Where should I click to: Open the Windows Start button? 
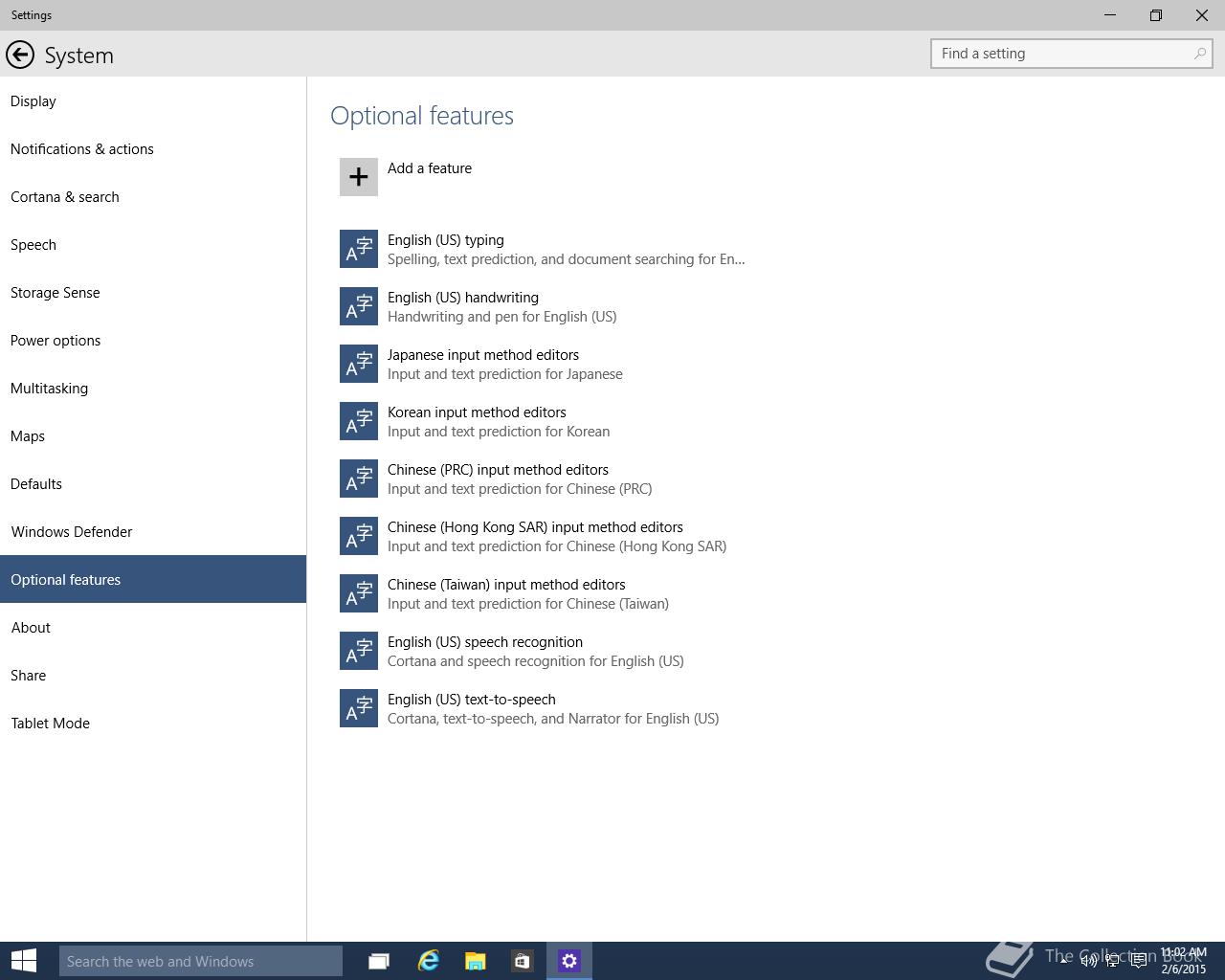(23, 961)
